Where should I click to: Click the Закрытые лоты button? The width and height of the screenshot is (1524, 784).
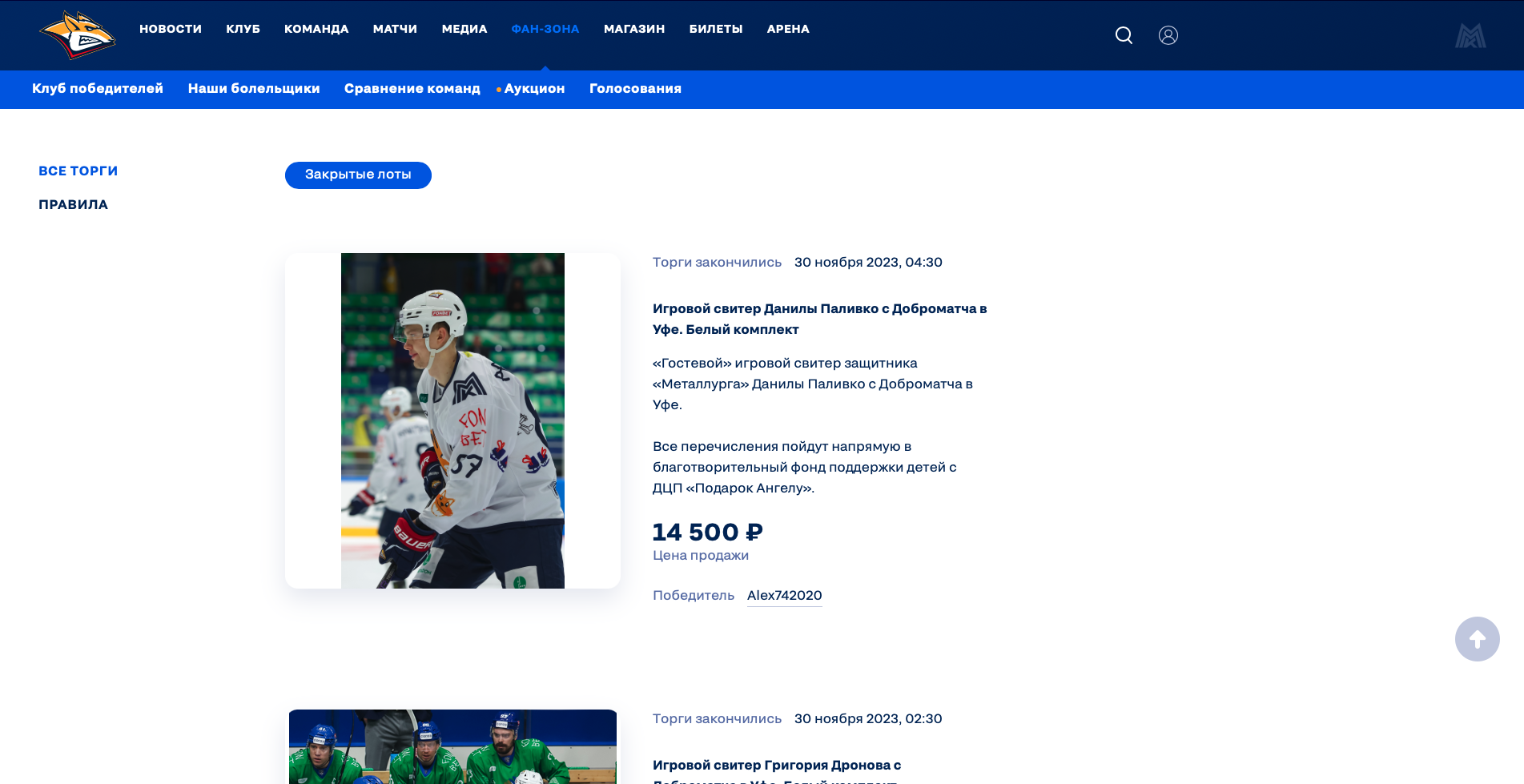(358, 175)
